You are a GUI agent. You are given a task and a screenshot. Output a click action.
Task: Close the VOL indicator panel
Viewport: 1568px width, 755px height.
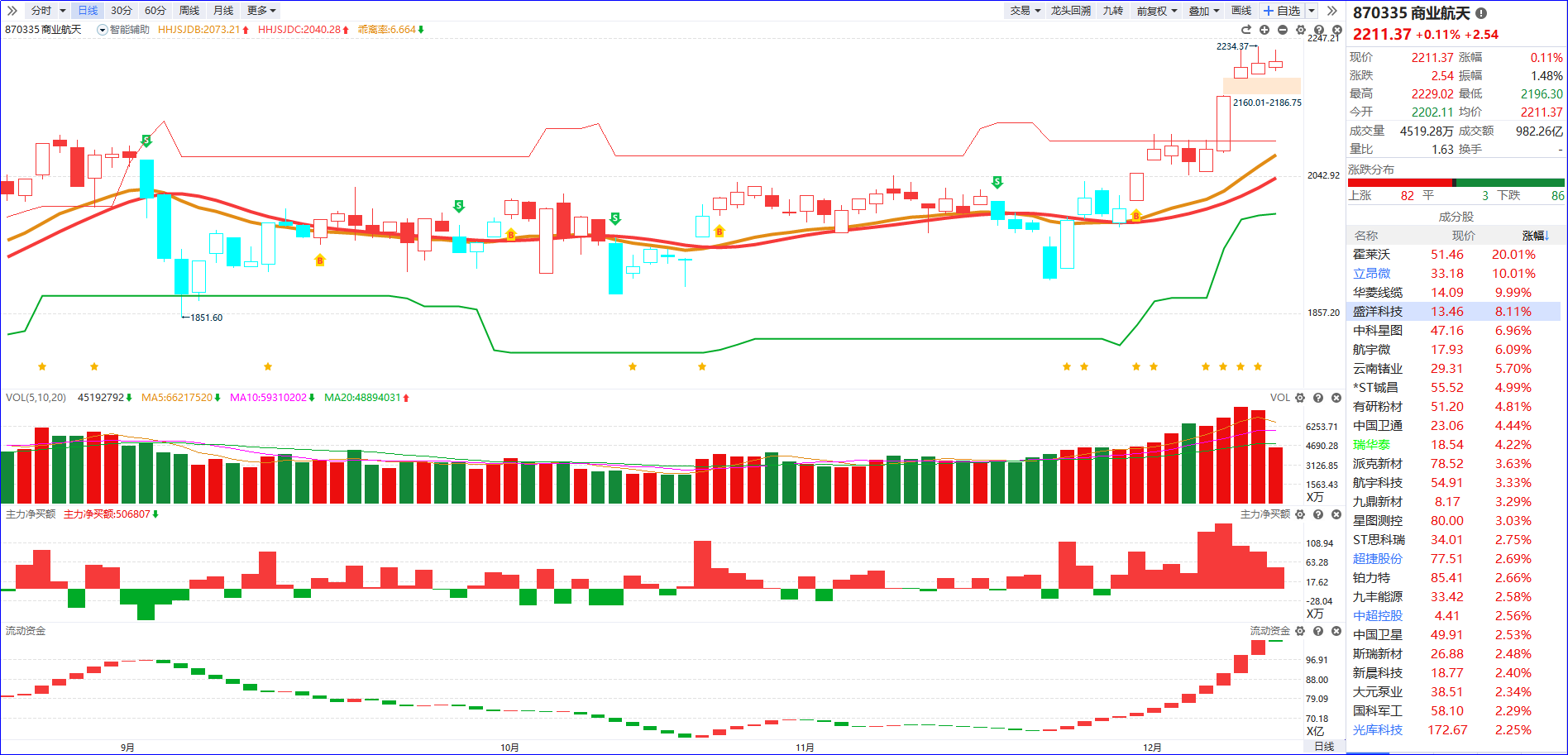tap(1336, 398)
